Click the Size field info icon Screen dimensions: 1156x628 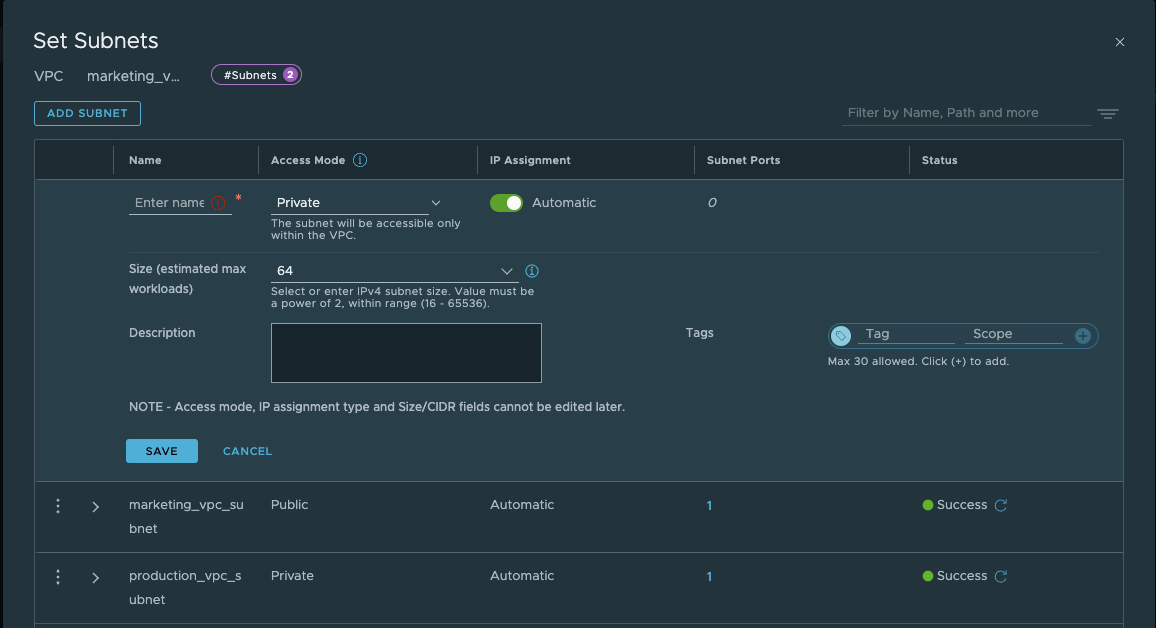point(532,271)
